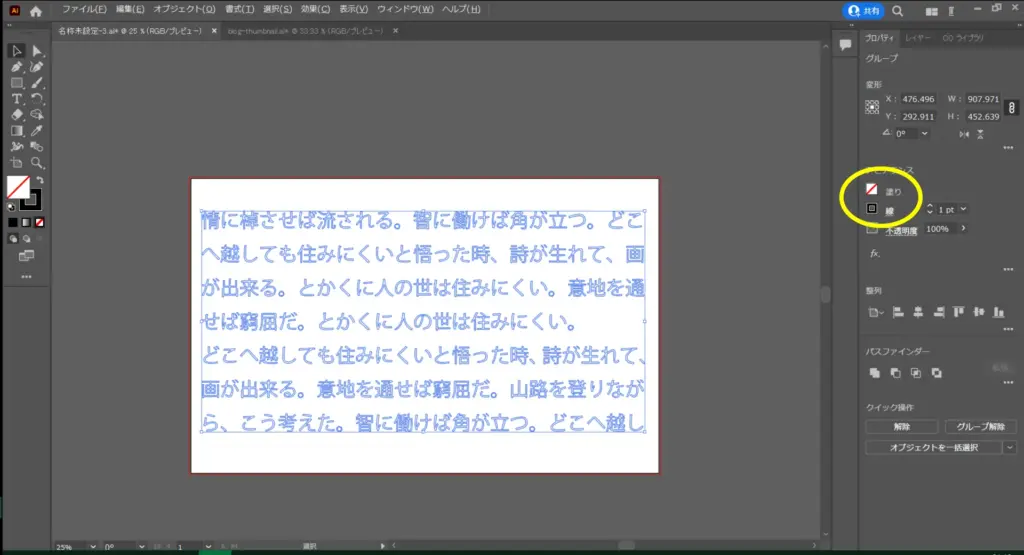Select the Eraser tool

(x=16, y=115)
